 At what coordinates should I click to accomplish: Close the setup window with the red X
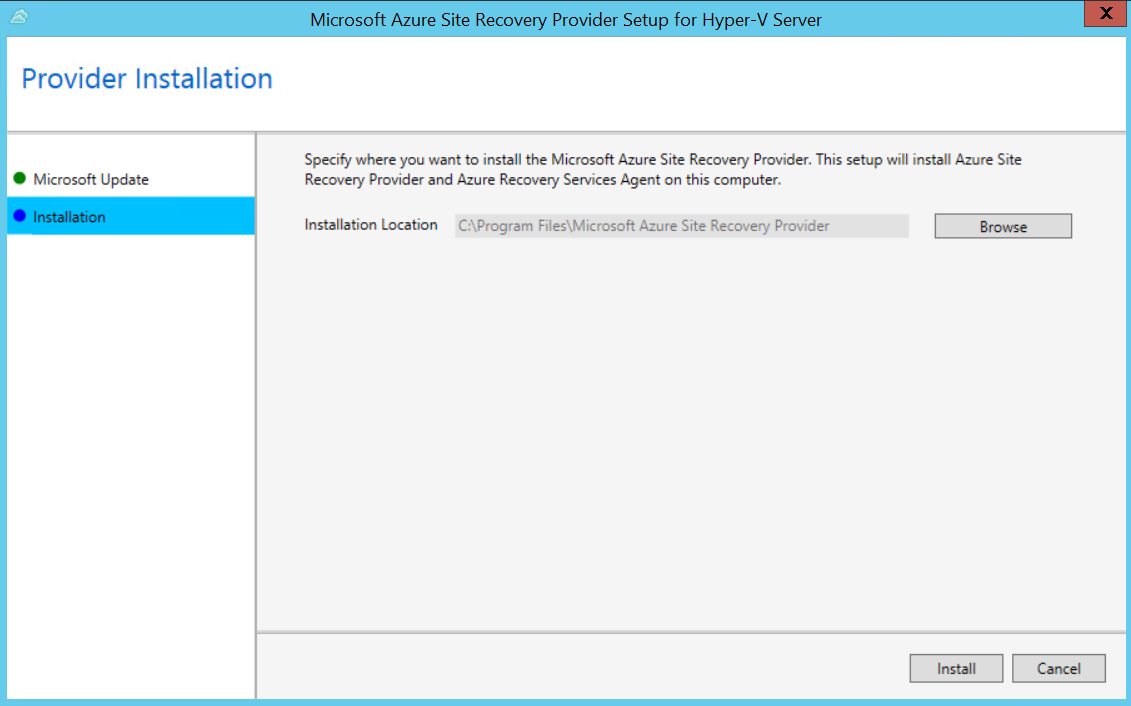point(1104,15)
